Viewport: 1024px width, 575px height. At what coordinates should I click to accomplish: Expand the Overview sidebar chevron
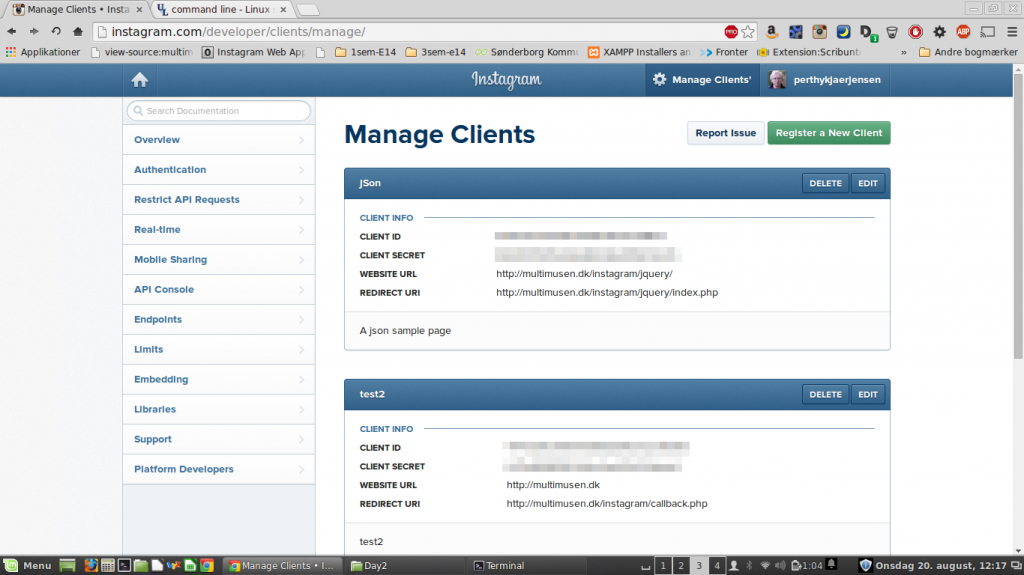pyautogui.click(x=301, y=140)
